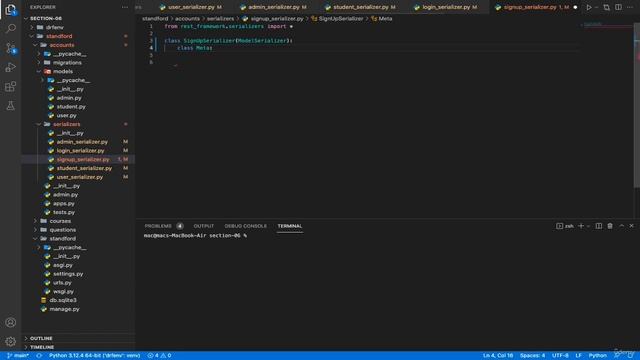Image resolution: width=640 pixels, height=360 pixels.
Task: Open manage.py file
Action: pyautogui.click(x=78, y=309)
